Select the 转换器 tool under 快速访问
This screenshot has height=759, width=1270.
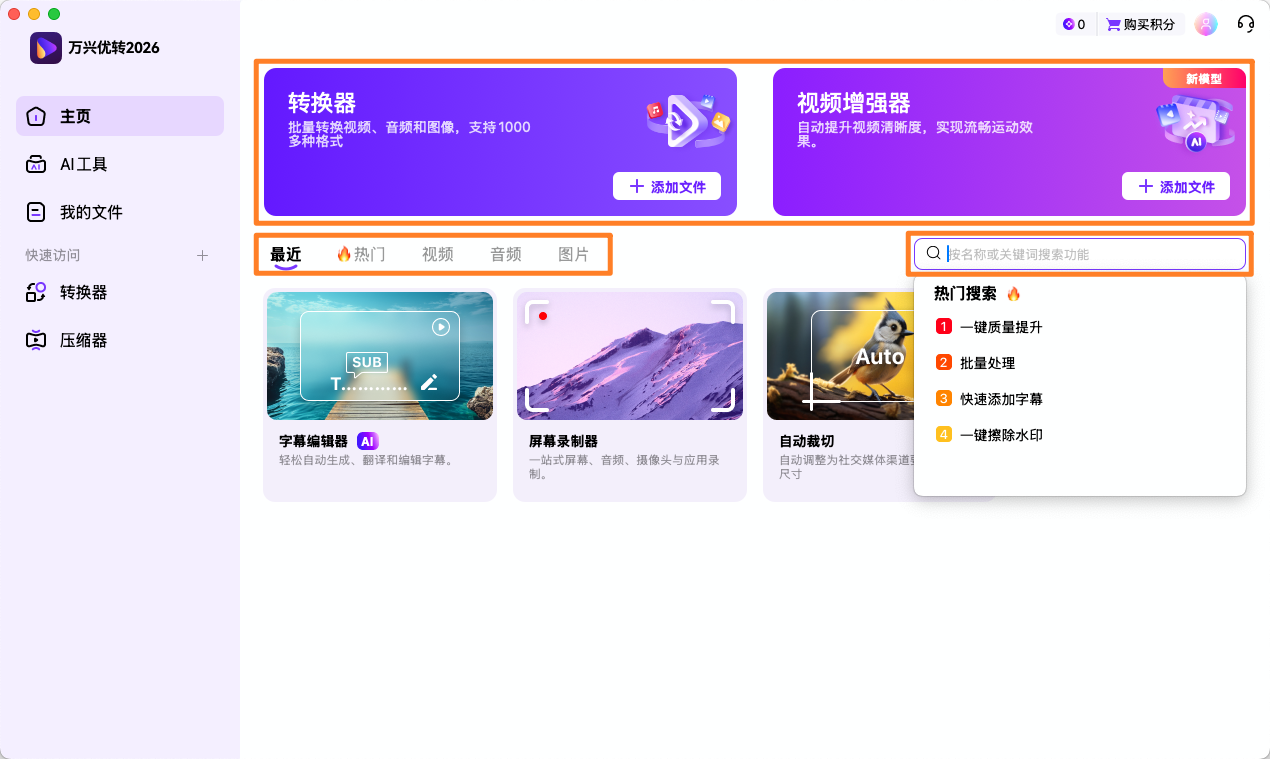(84, 292)
